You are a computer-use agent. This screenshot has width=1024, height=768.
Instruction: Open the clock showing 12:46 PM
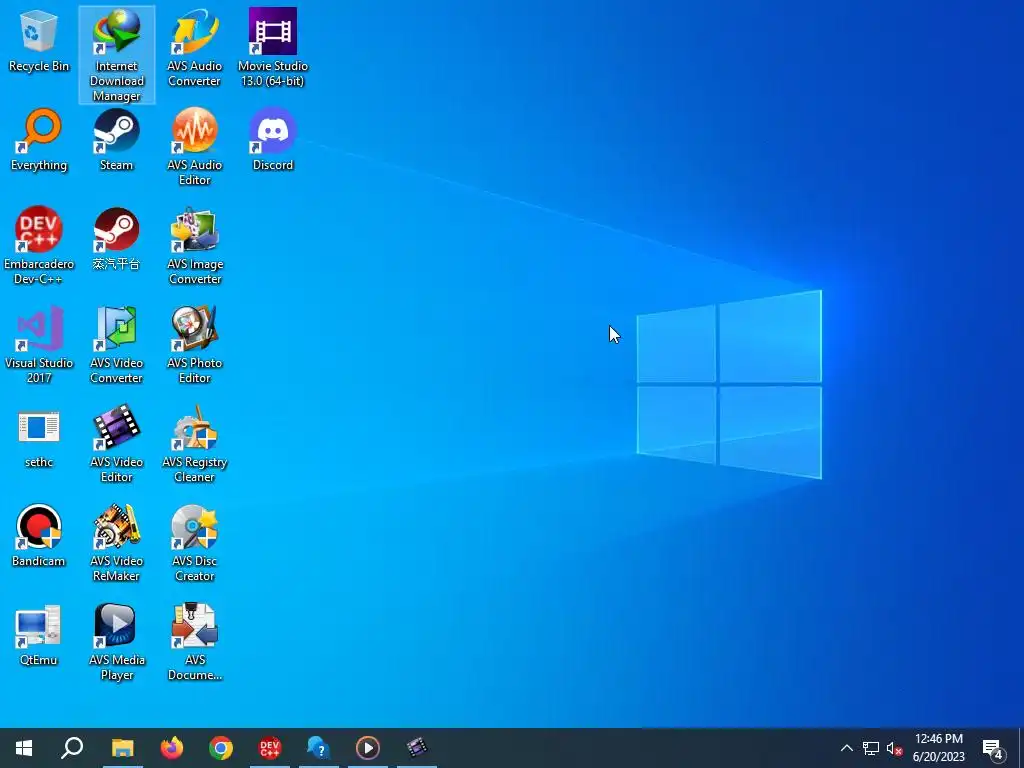[x=938, y=748]
